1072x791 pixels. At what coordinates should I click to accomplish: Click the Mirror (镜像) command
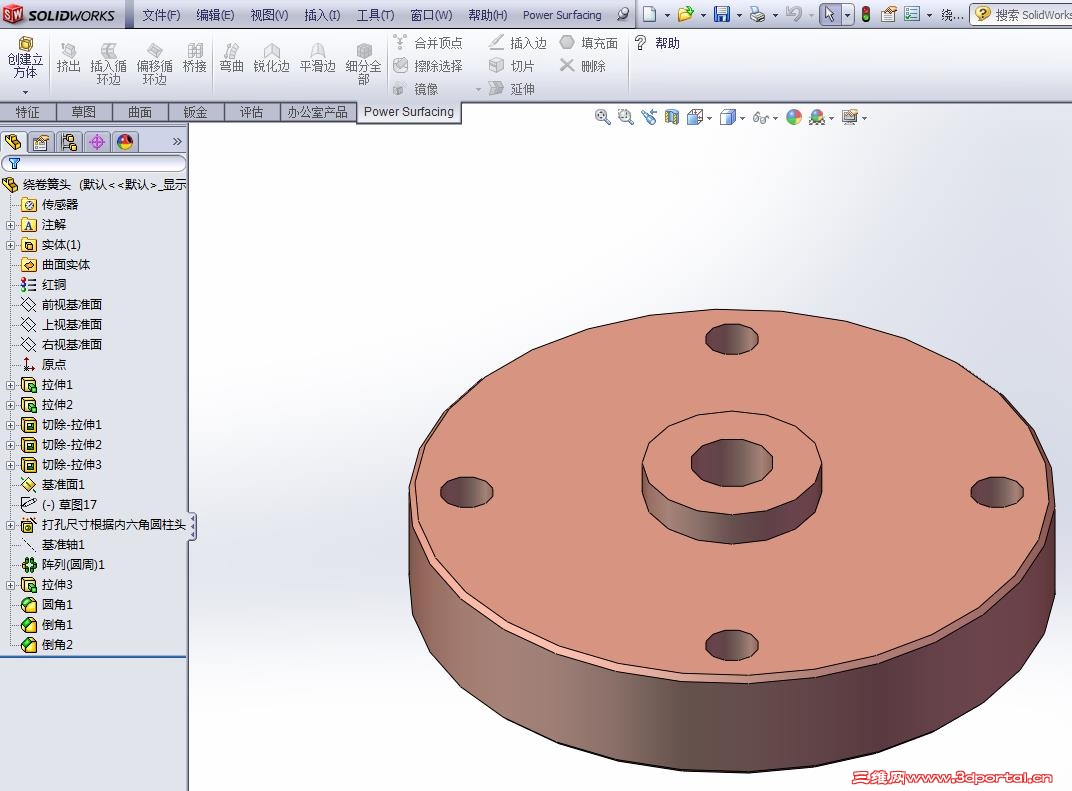416,89
